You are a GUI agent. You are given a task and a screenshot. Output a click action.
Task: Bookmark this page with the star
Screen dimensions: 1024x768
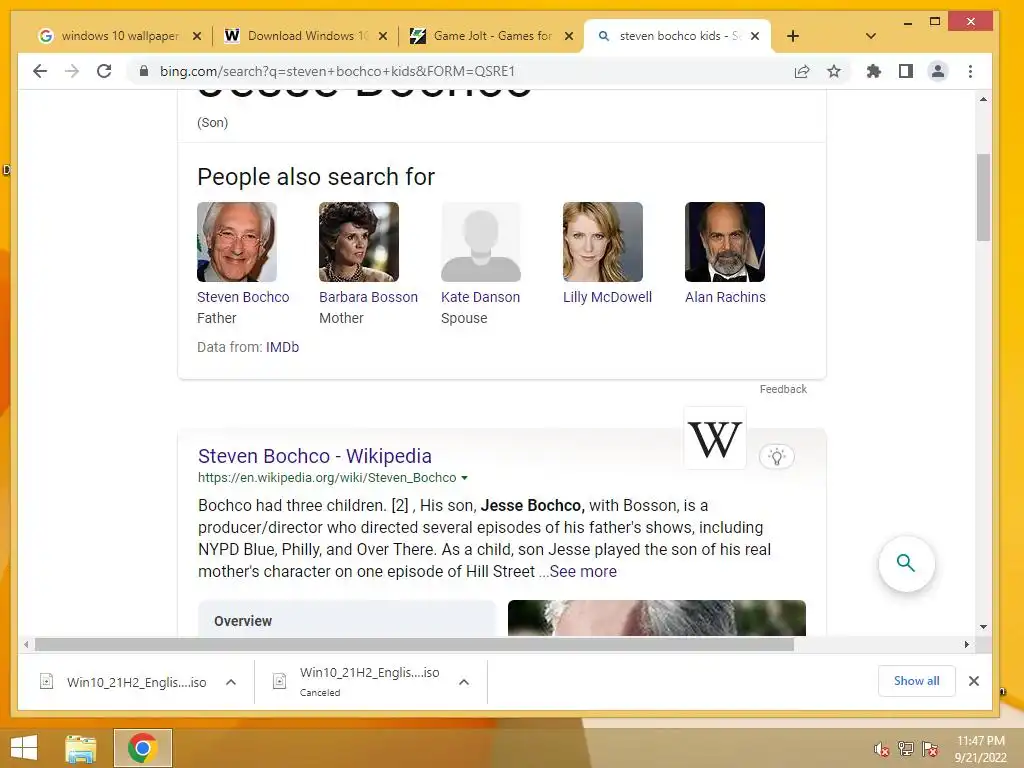(x=834, y=71)
